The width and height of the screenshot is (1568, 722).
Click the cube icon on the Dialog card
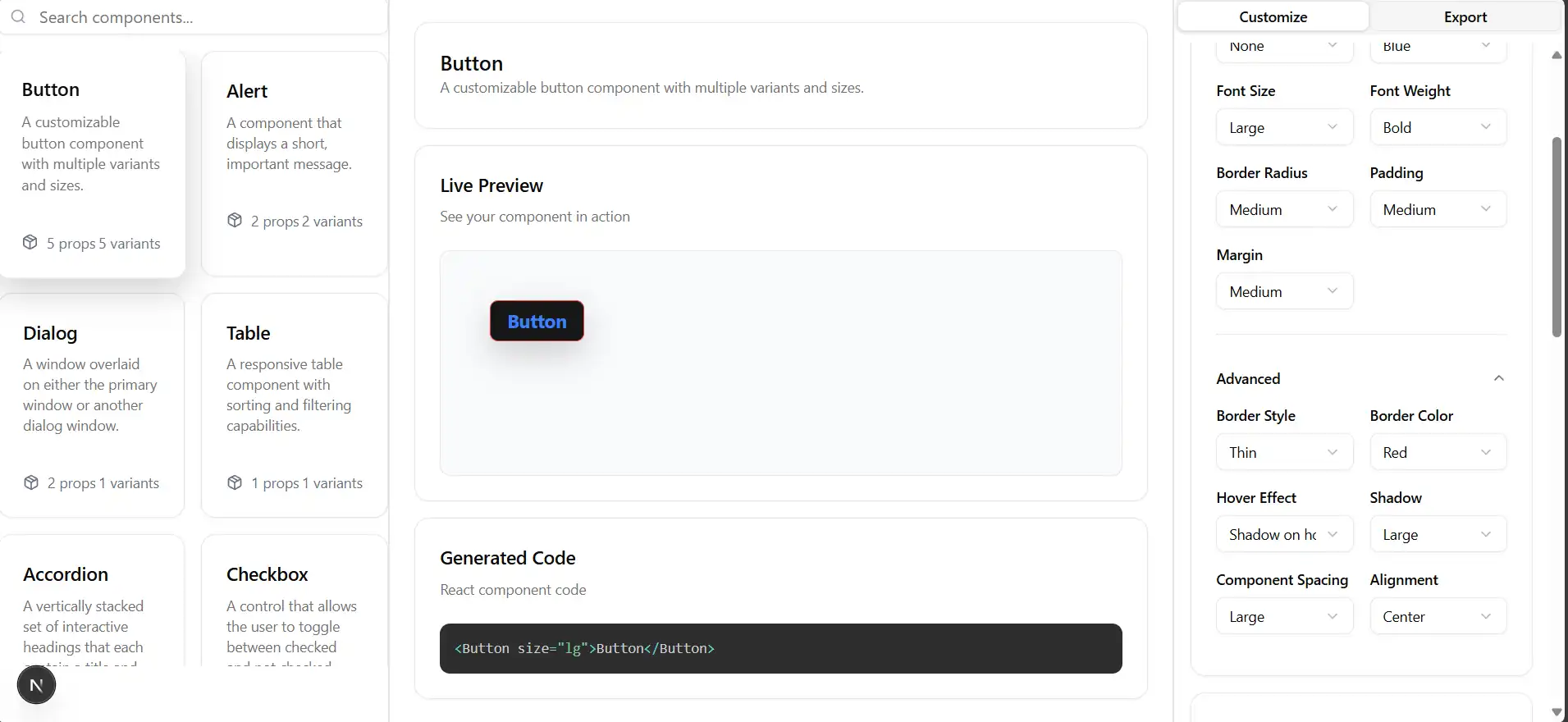tap(30, 482)
